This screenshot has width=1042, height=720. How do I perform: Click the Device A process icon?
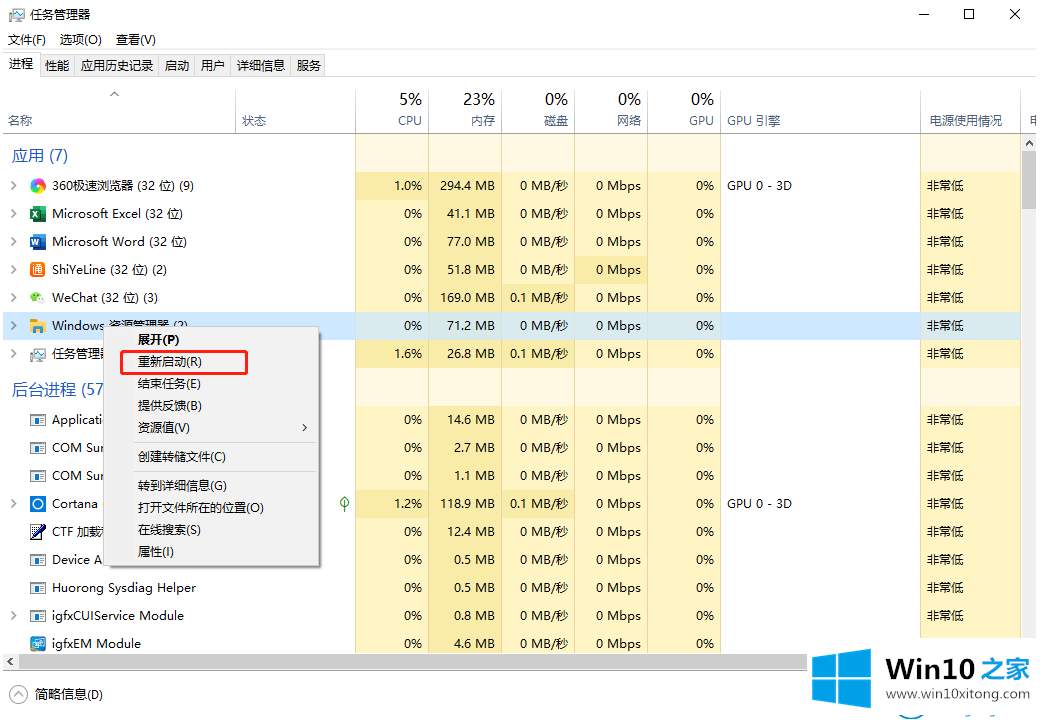38,560
